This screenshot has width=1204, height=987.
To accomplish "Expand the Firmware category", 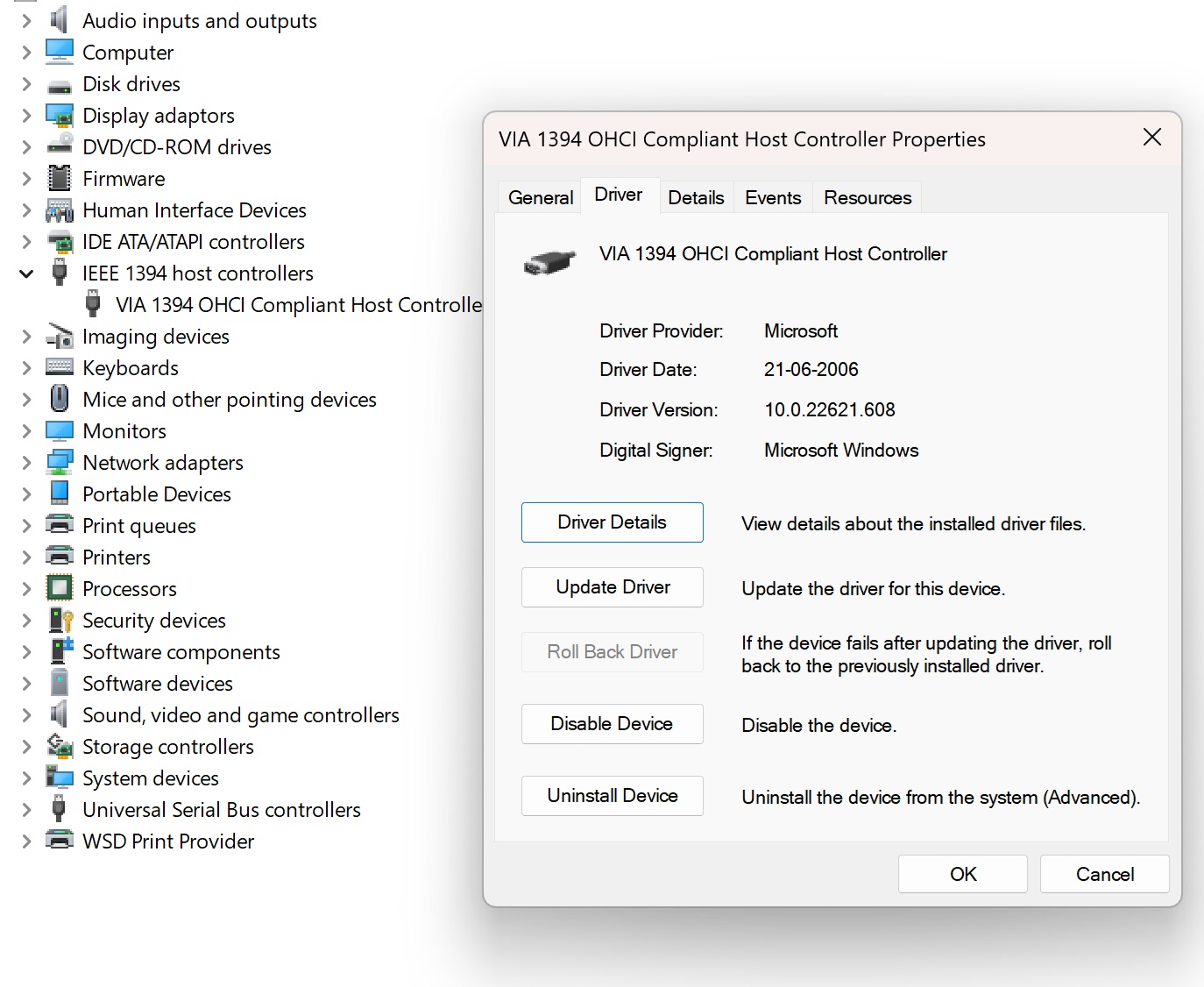I will (x=26, y=179).
